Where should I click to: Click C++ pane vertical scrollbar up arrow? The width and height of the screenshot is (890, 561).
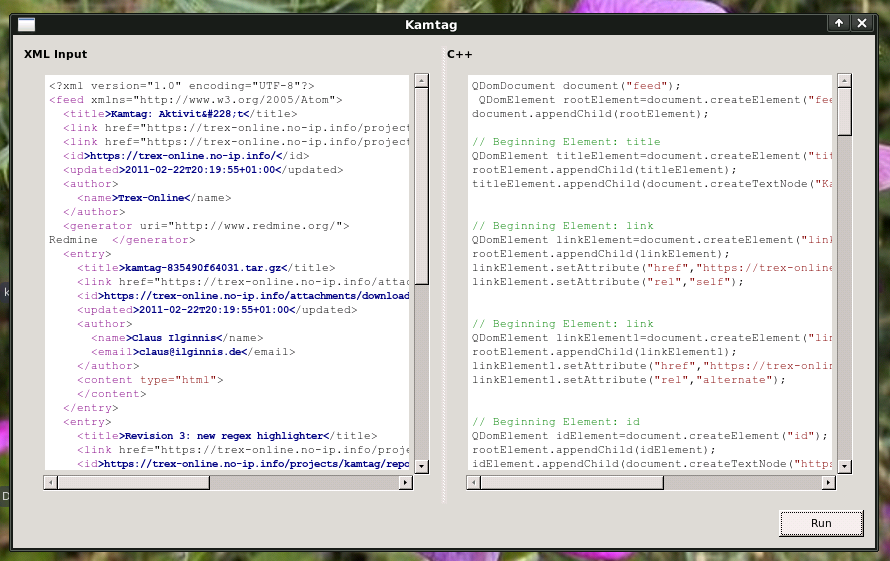[x=845, y=81]
